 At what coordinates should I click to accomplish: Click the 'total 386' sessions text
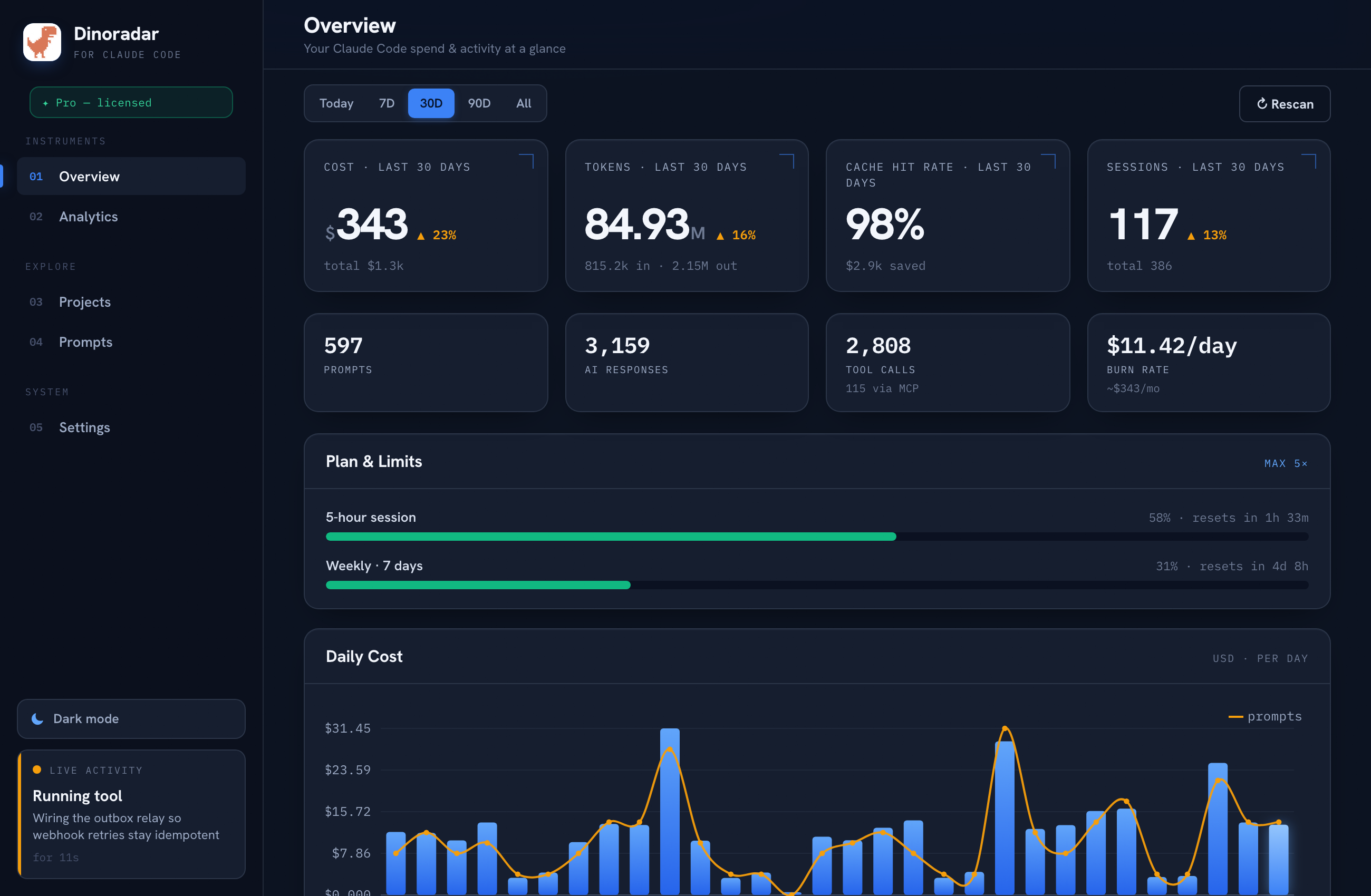coord(1139,266)
